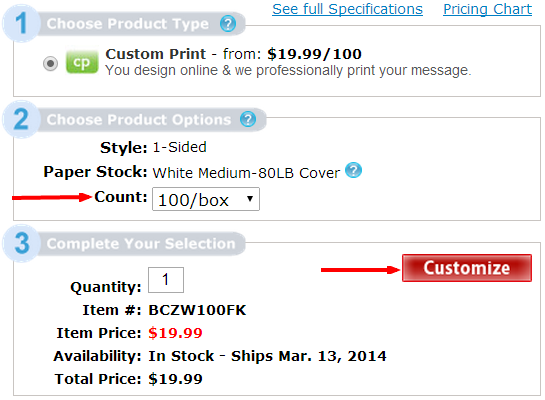Click the Count dropdown arrow
Viewport: 545px width, 400px height.
(250, 199)
